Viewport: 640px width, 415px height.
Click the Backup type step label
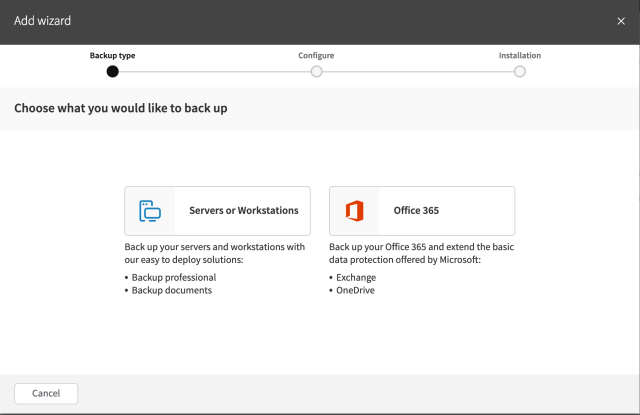[113, 55]
